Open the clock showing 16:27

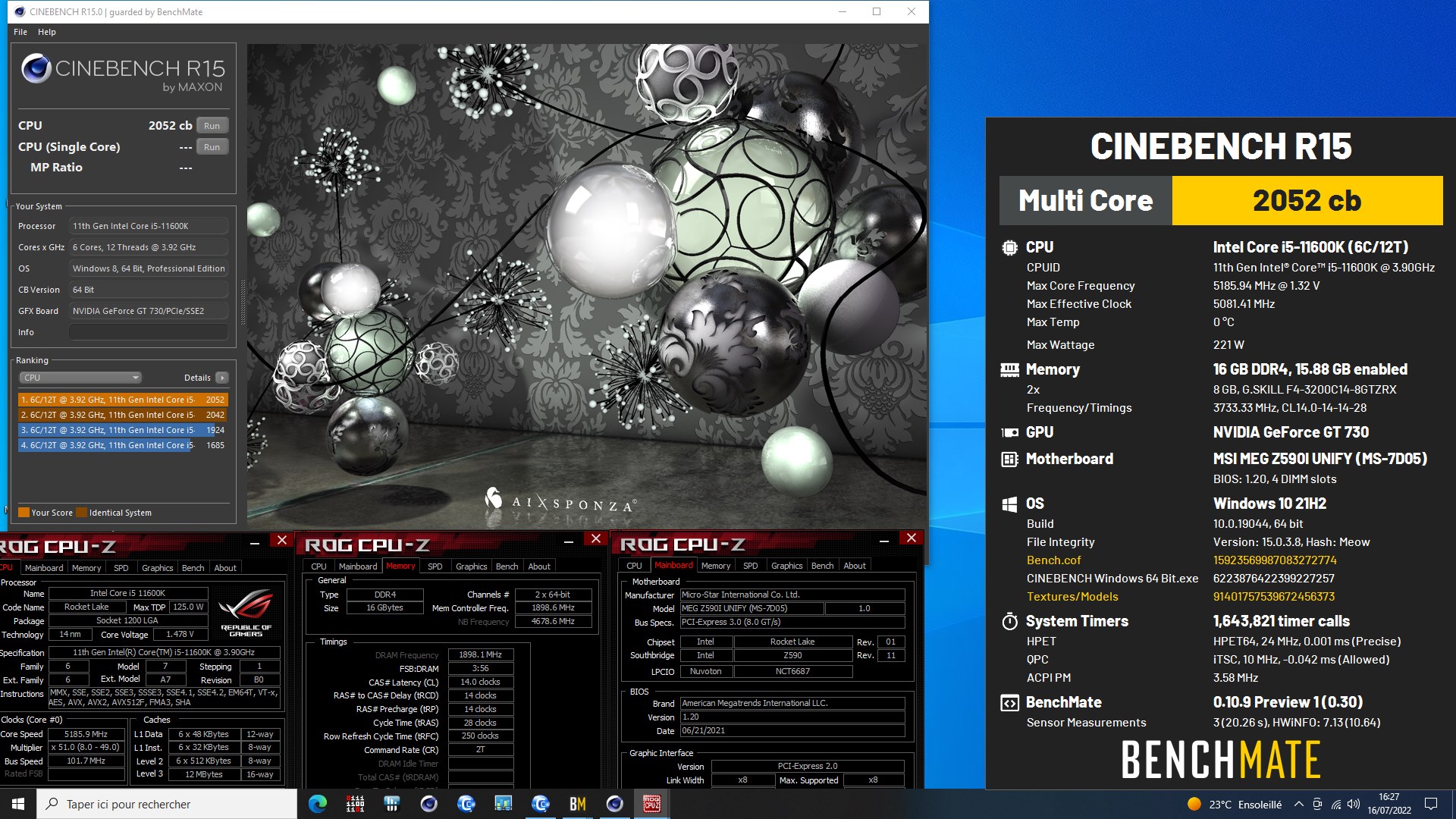1389,804
